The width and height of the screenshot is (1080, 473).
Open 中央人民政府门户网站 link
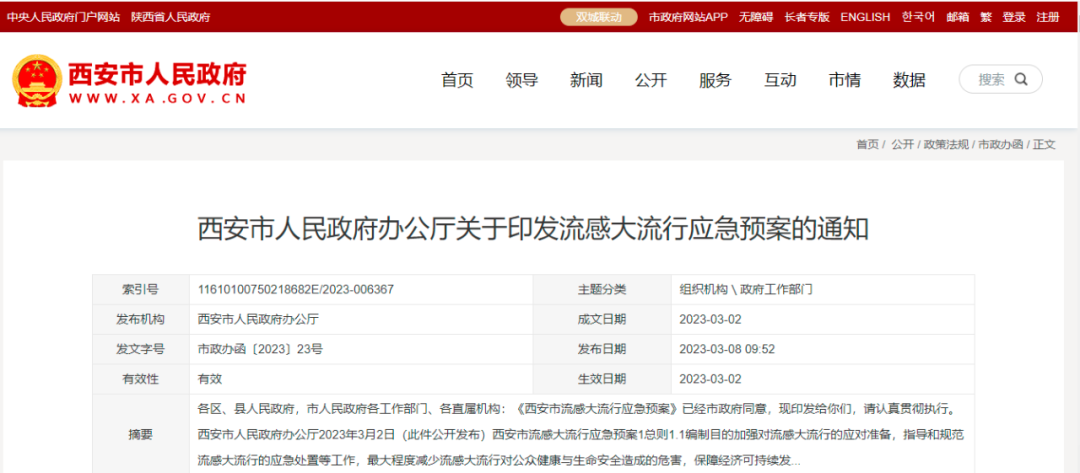tap(63, 17)
